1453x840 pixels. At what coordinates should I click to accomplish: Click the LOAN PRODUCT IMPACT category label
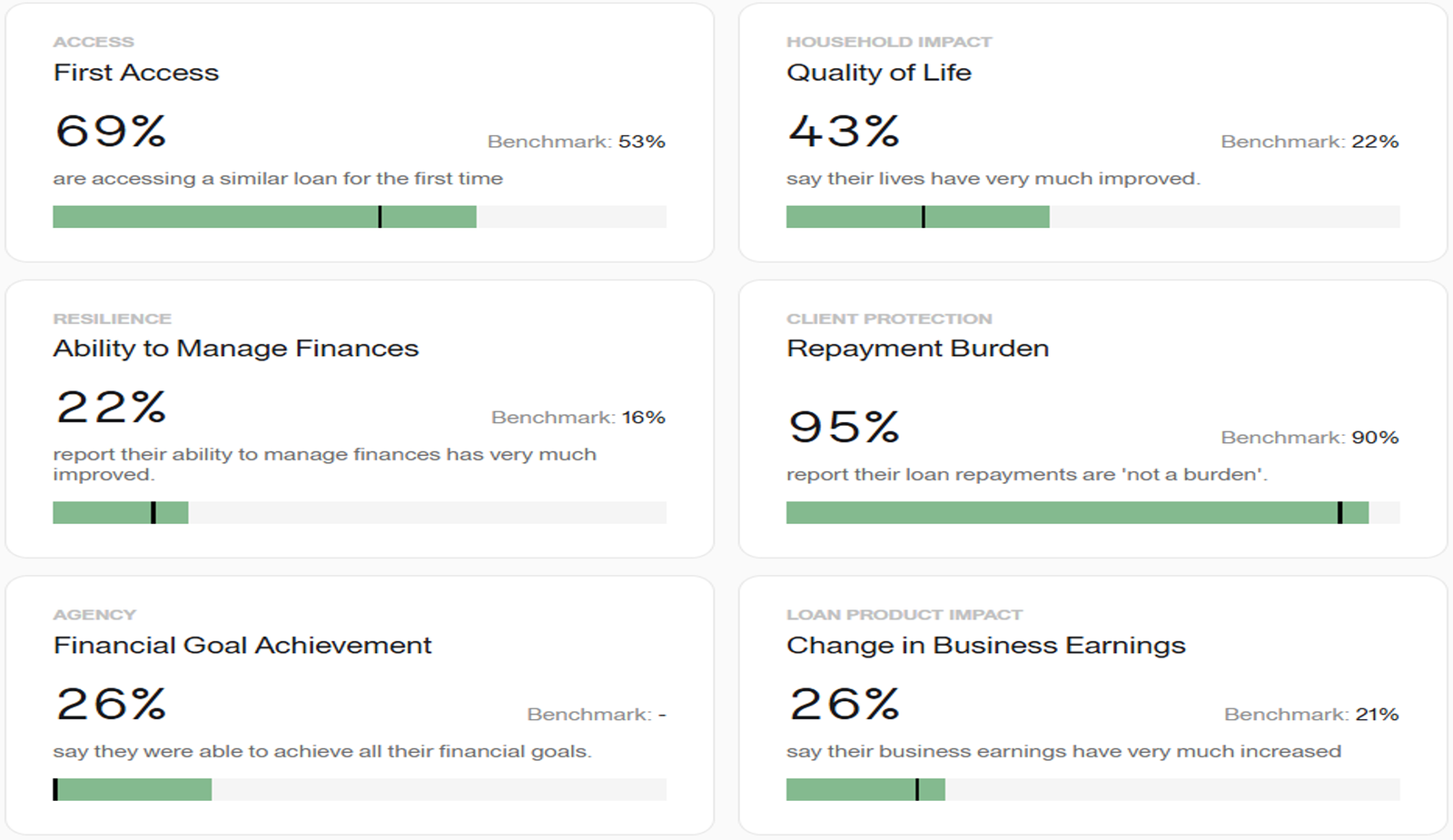pyautogui.click(x=904, y=615)
